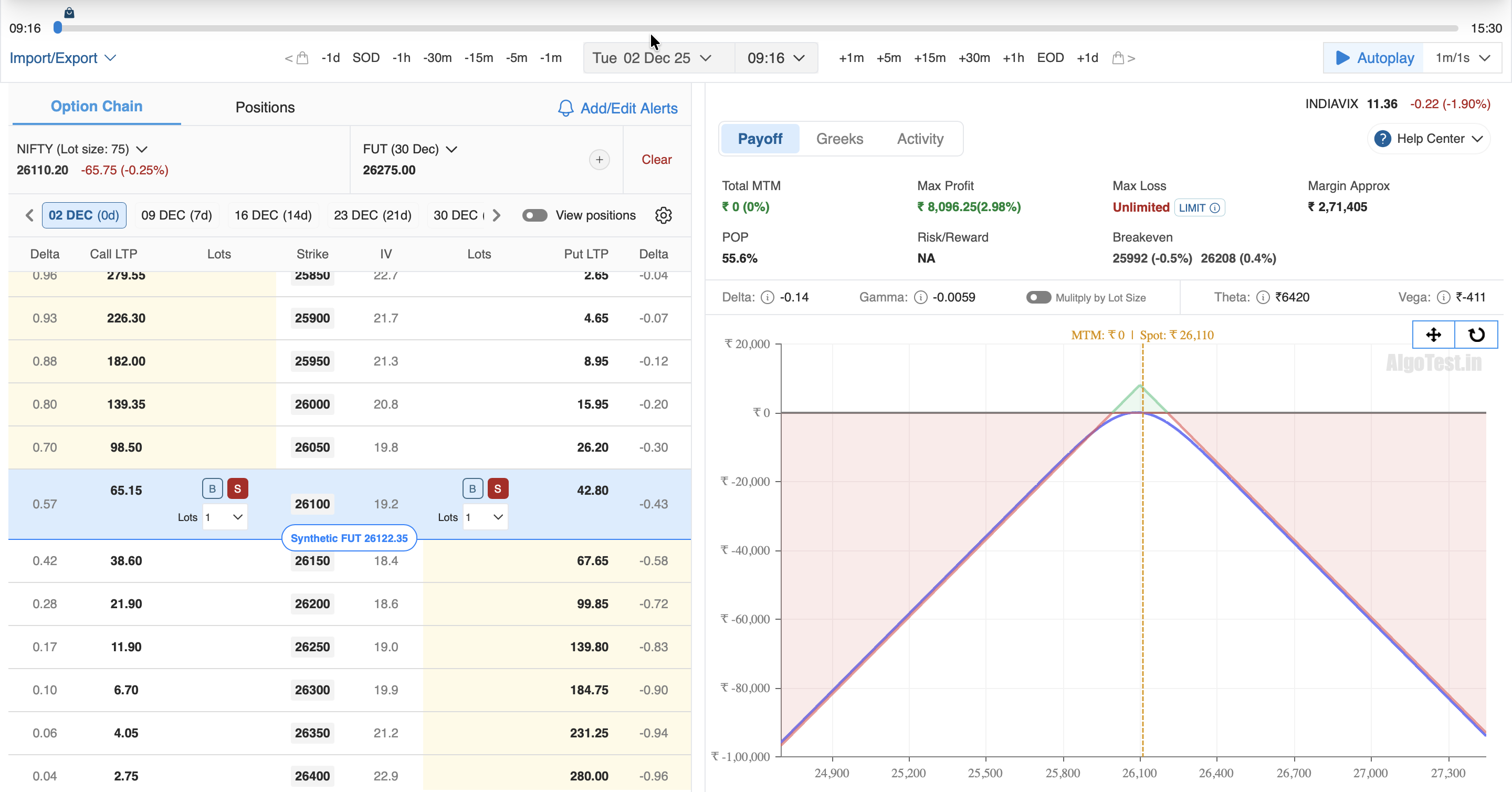The width and height of the screenshot is (1512, 792).
Task: Click the chart reset rotate icon
Action: coord(1476,335)
